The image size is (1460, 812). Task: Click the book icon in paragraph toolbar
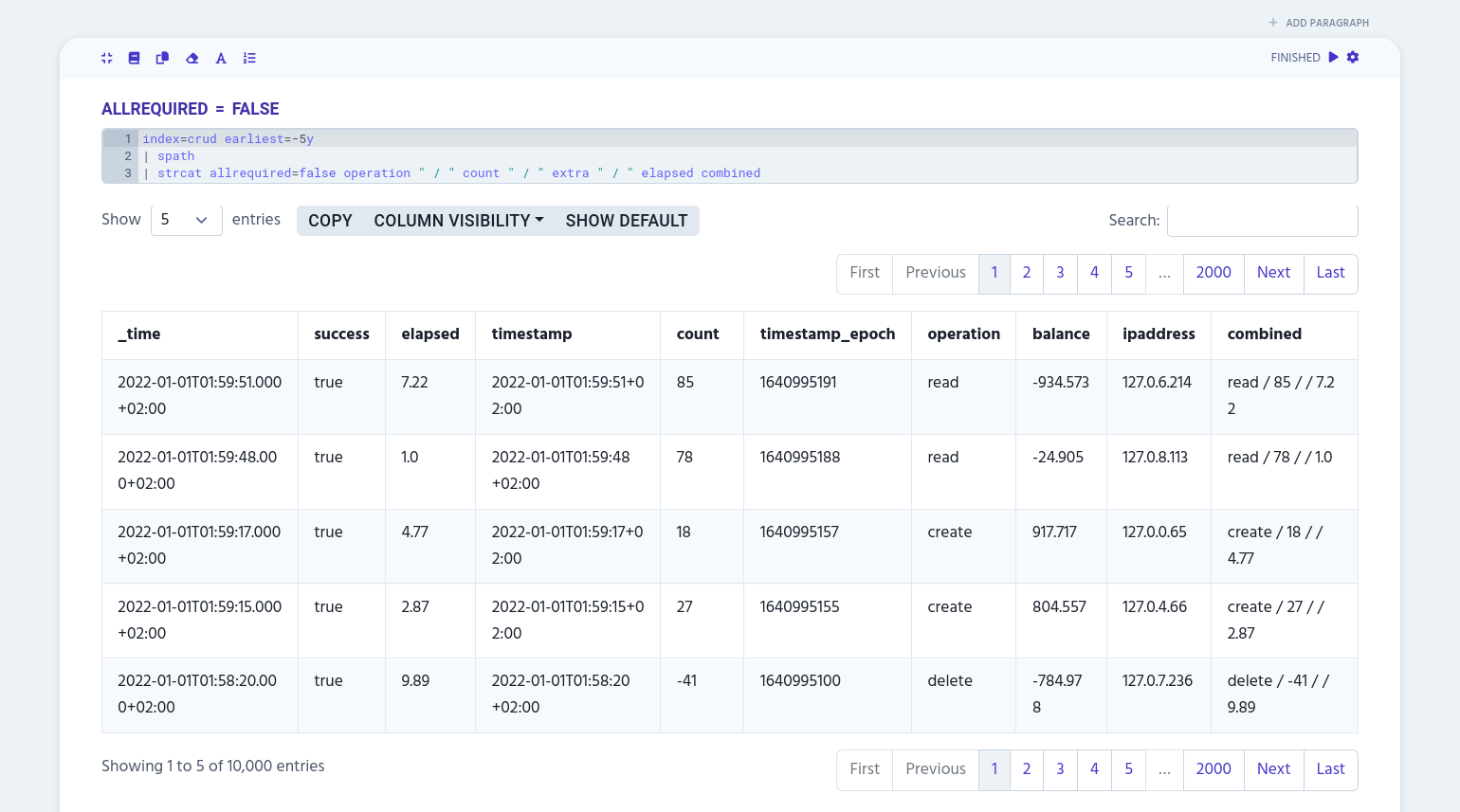click(x=135, y=58)
